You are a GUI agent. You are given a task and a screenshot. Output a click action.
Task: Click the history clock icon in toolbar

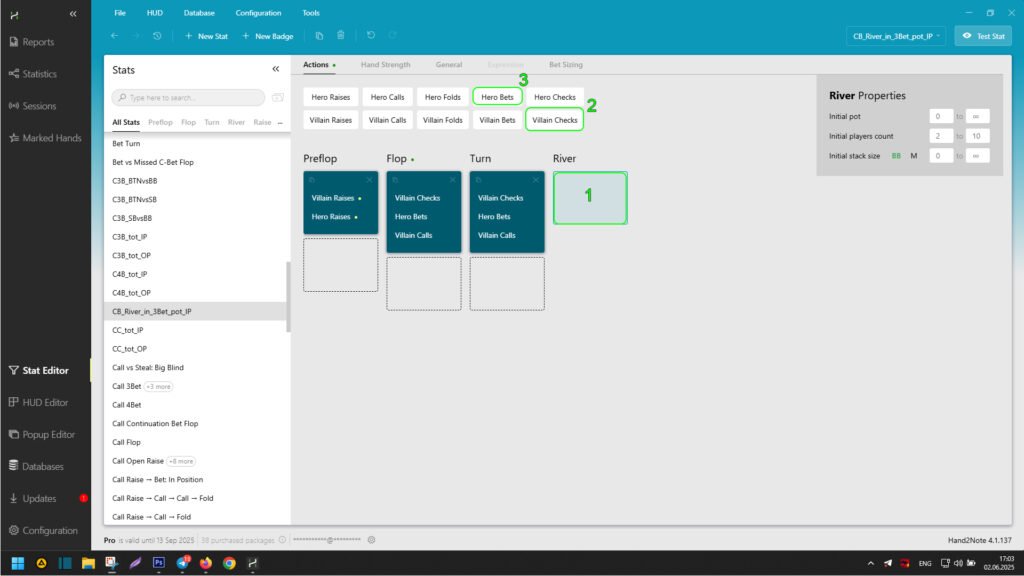click(x=157, y=36)
